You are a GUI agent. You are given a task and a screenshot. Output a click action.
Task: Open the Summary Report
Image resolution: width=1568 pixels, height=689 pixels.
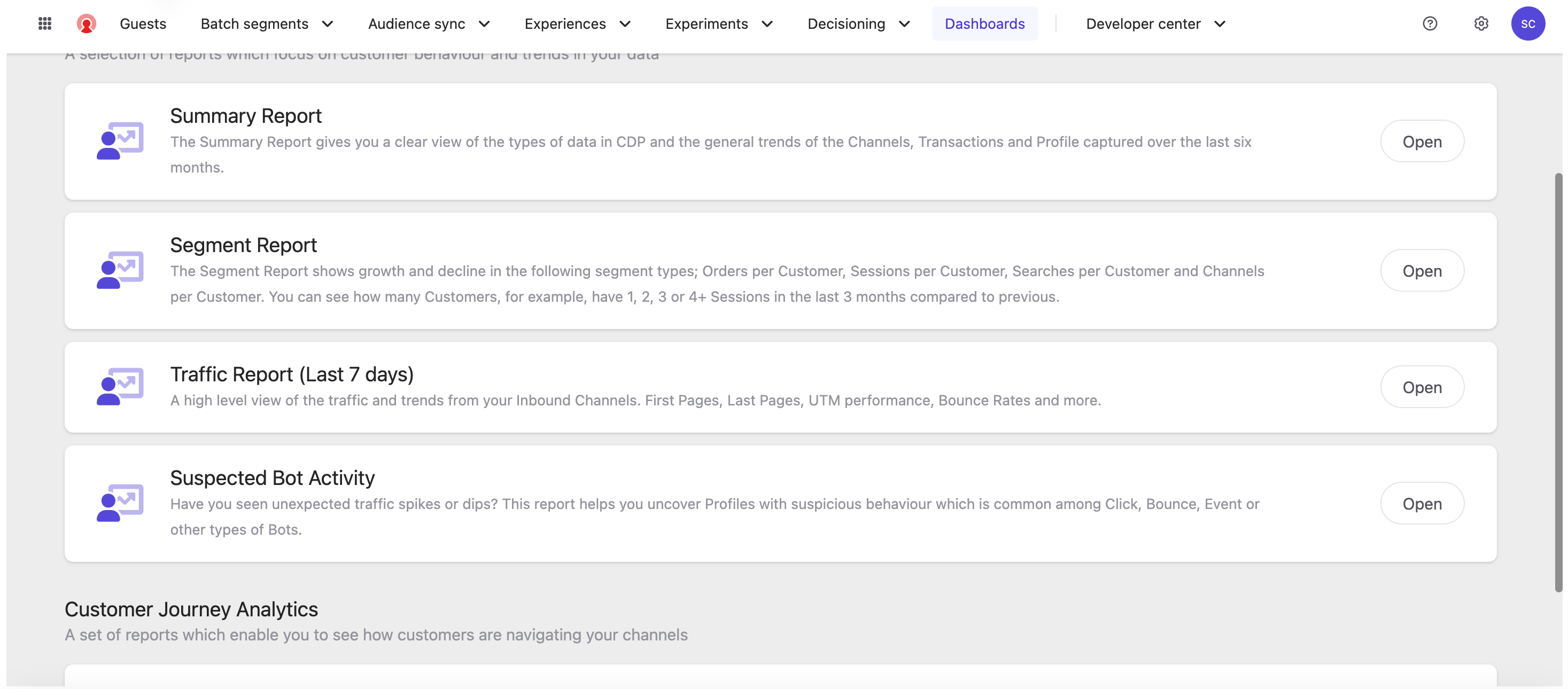[x=1422, y=141]
